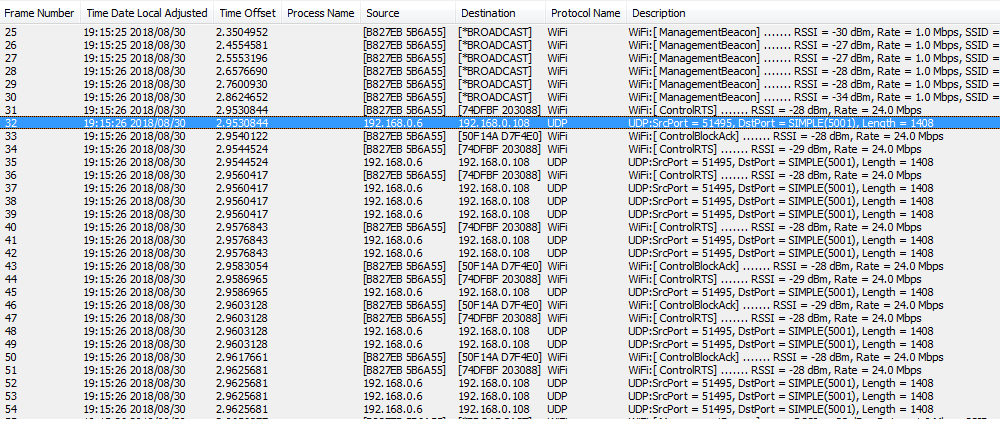
Task: Select frame 54 UDP row
Action: pyautogui.click(x=400, y=409)
